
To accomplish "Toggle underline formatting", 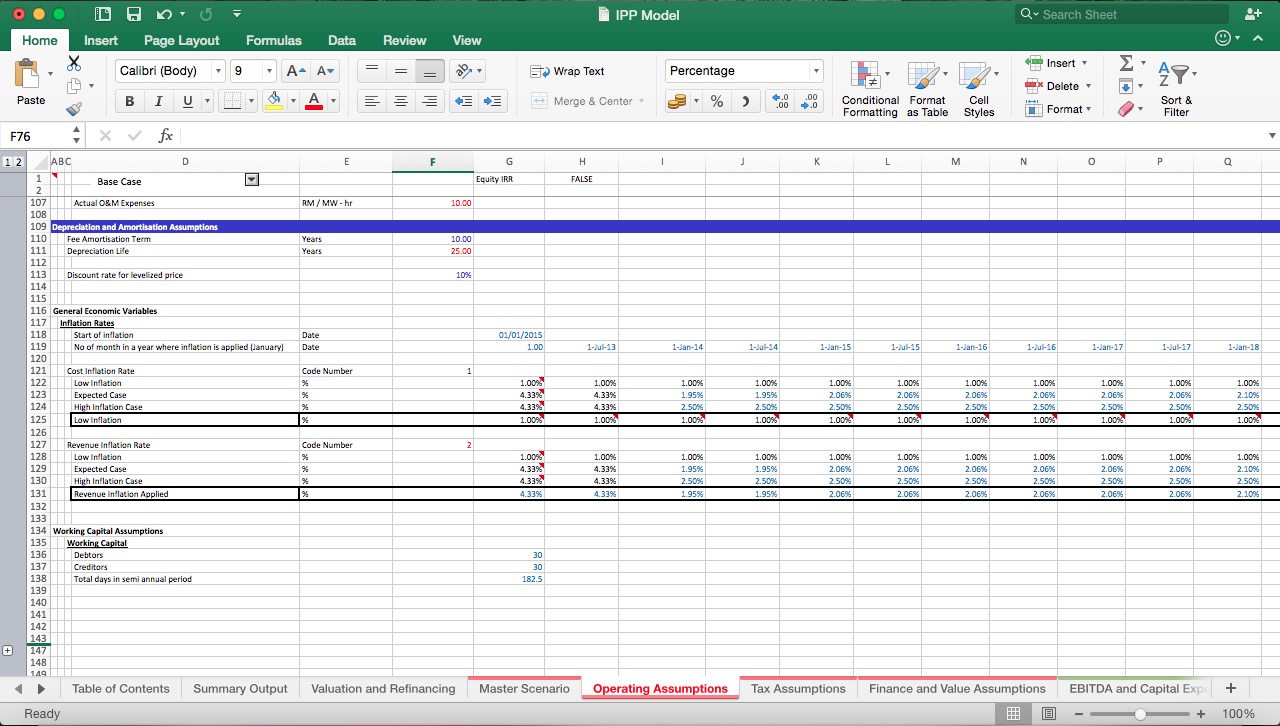I will [x=185, y=101].
